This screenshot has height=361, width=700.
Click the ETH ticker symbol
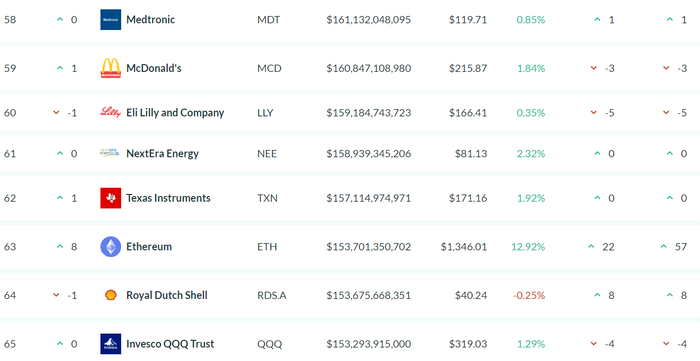tap(267, 247)
